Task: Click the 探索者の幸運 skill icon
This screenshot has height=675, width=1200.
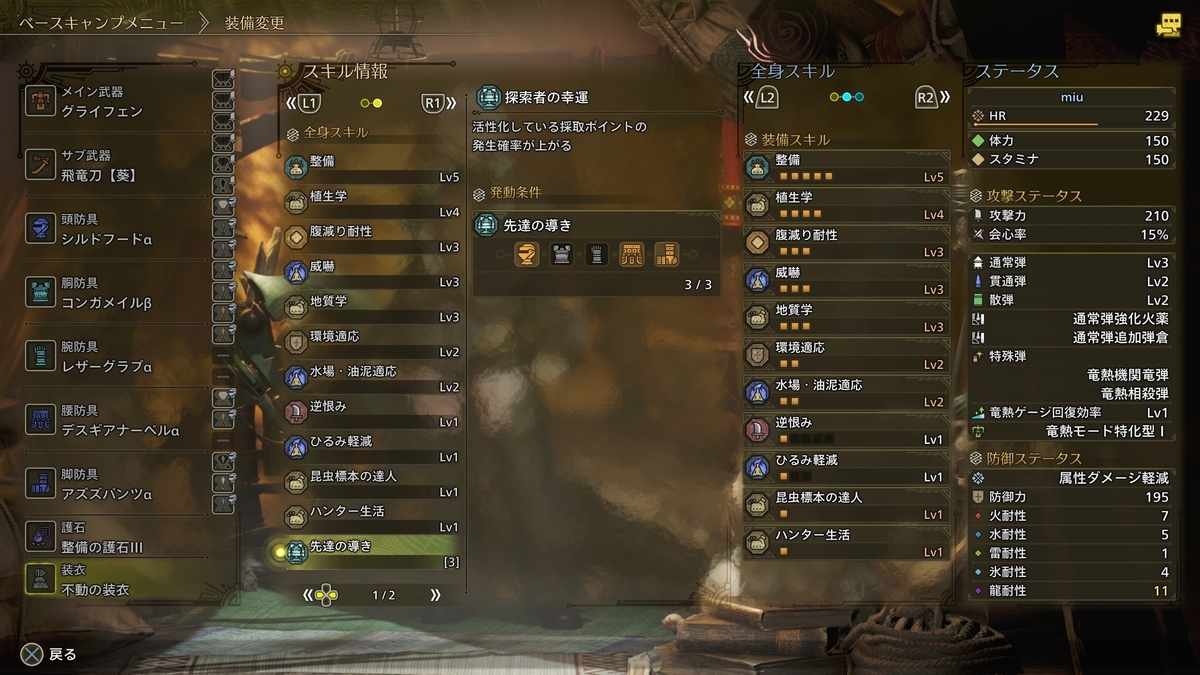Action: [488, 97]
